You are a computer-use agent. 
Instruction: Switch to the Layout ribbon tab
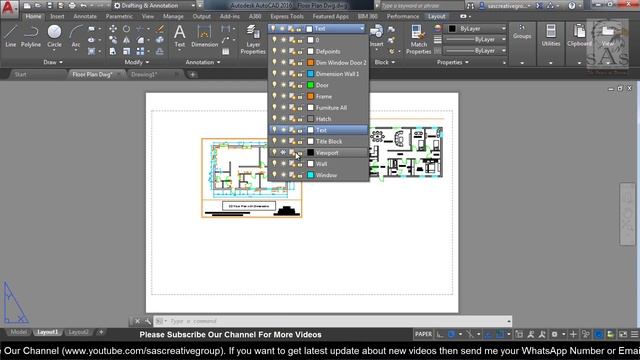(x=436, y=16)
